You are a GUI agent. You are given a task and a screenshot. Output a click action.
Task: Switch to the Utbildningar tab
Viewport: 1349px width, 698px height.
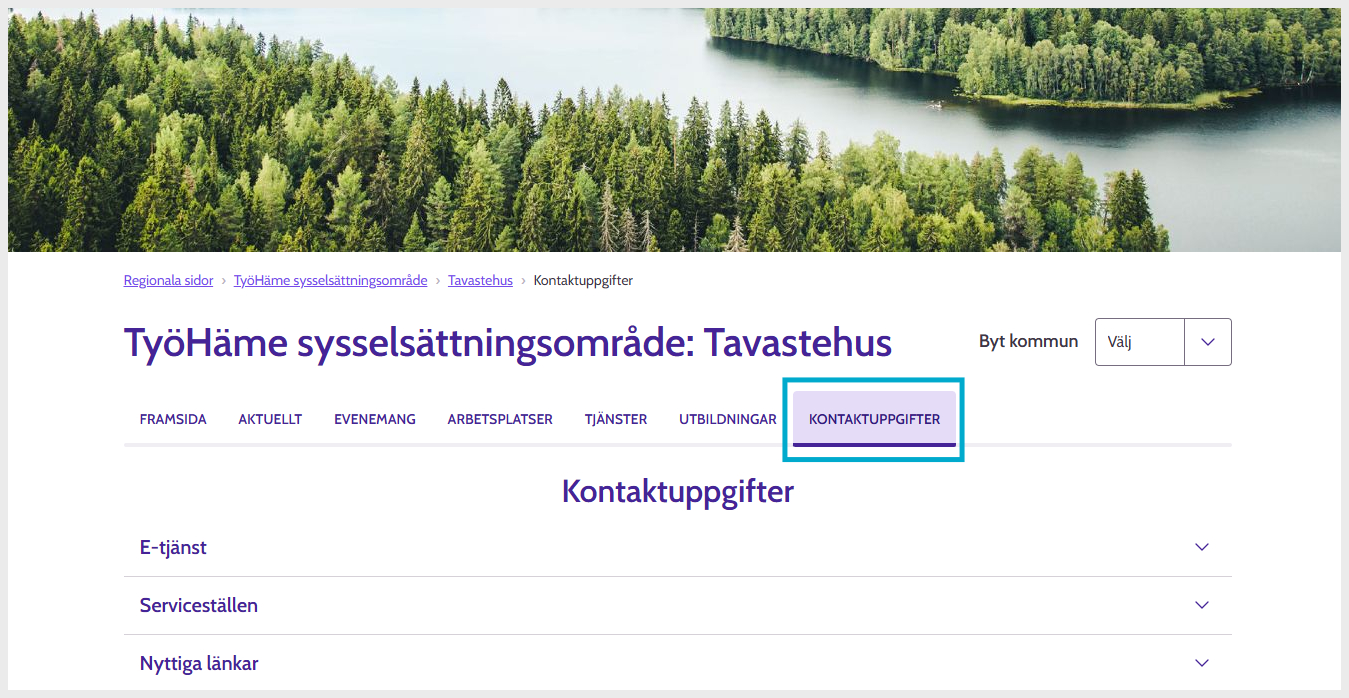(x=728, y=419)
